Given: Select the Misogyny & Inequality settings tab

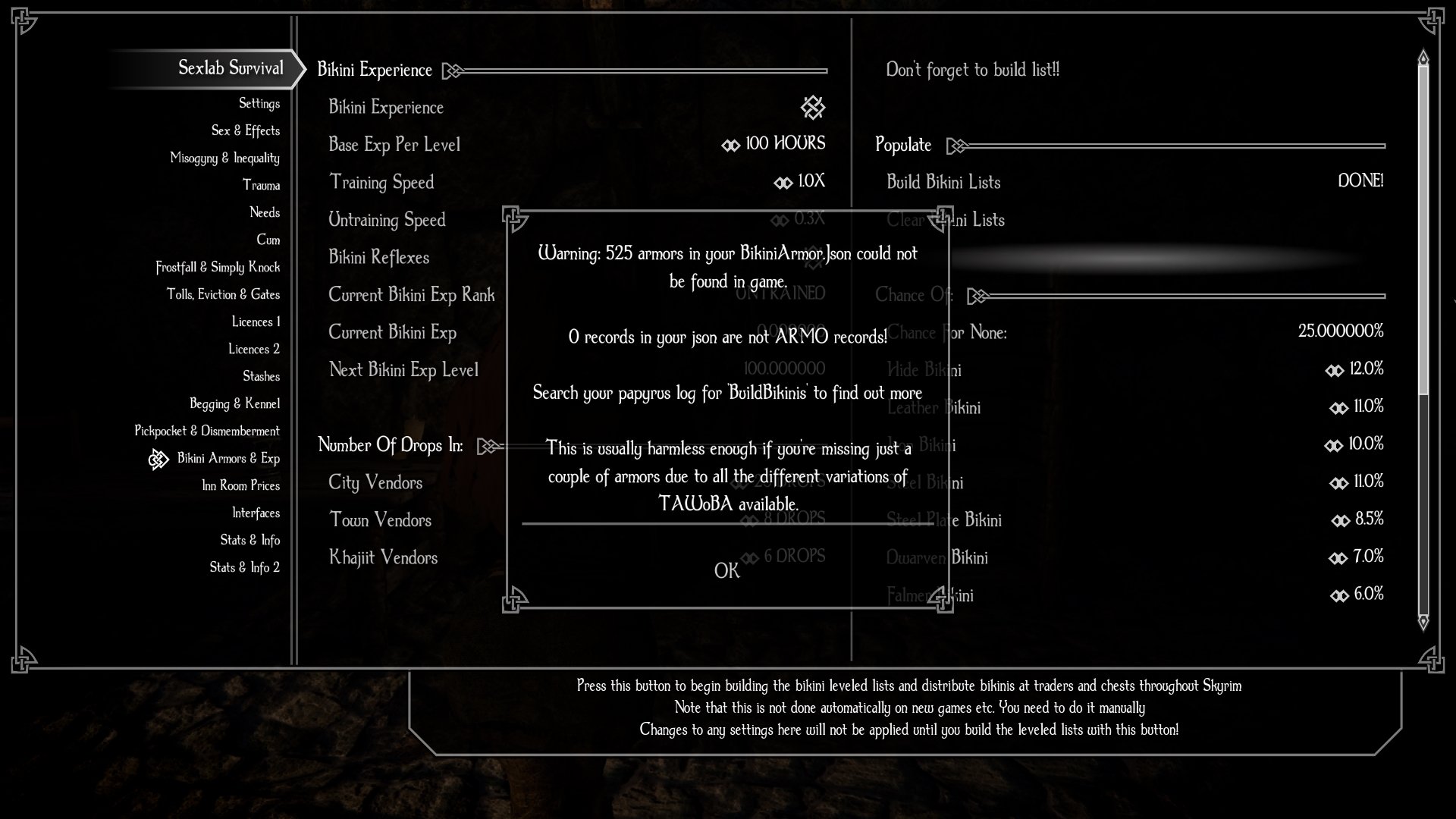Looking at the screenshot, I should click(225, 157).
